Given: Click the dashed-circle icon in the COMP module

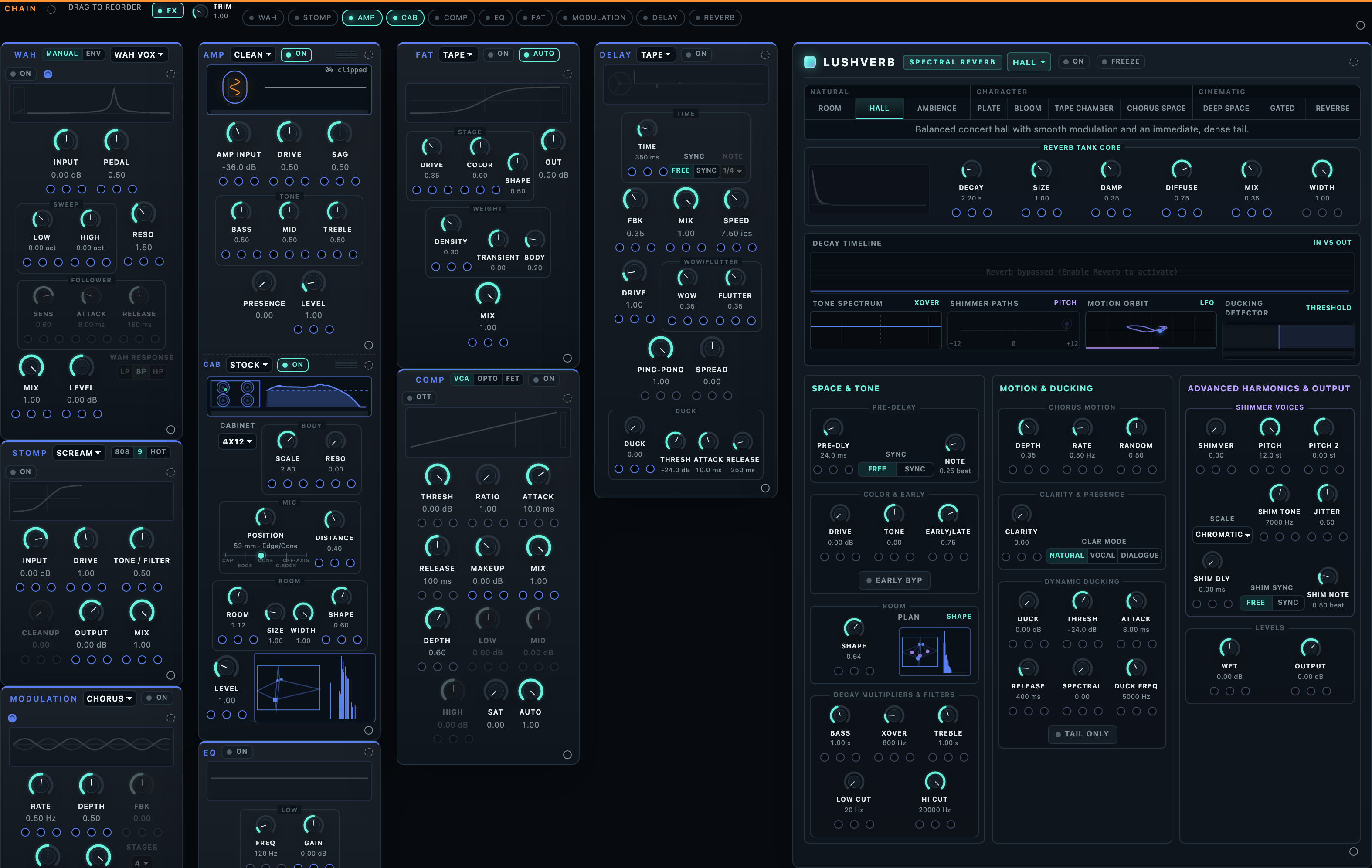Looking at the screenshot, I should click(x=567, y=398).
